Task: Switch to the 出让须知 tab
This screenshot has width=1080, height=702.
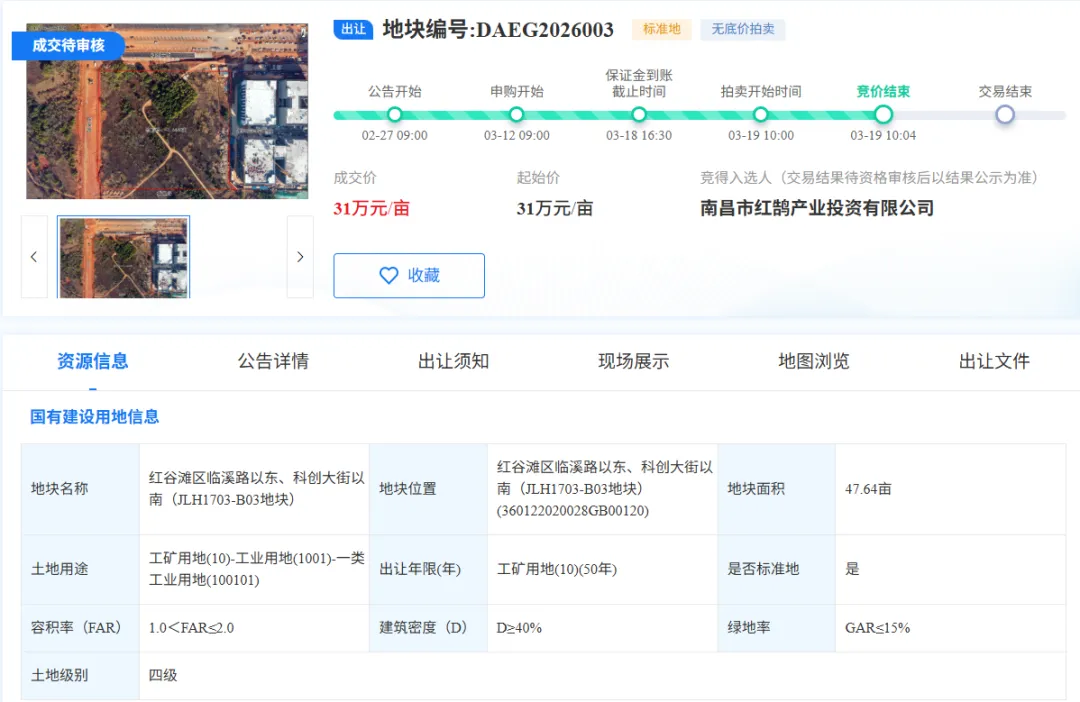Action: [454, 361]
